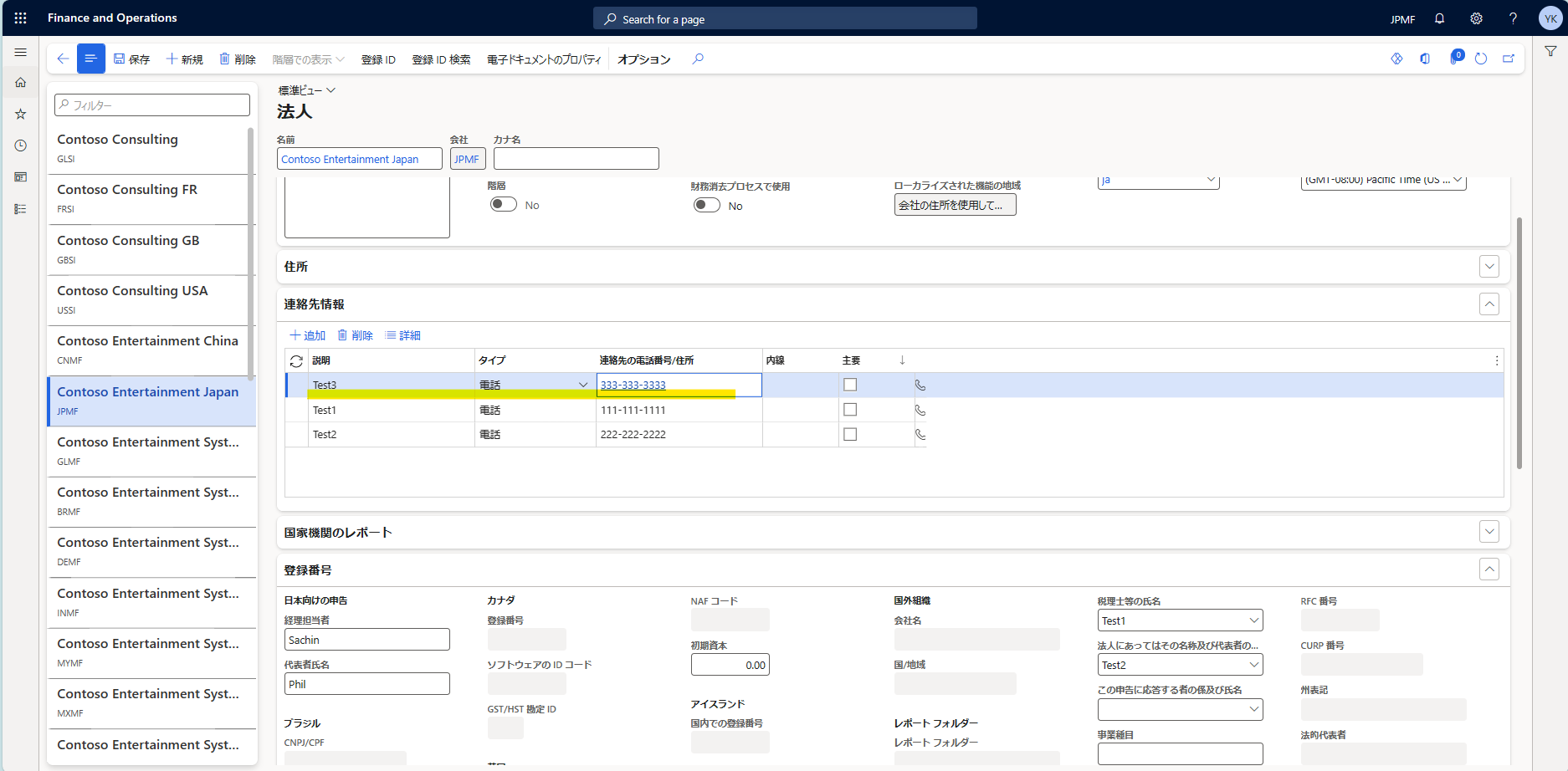Click the JPMF company link
This screenshot has width=1568, height=771.
click(x=467, y=159)
